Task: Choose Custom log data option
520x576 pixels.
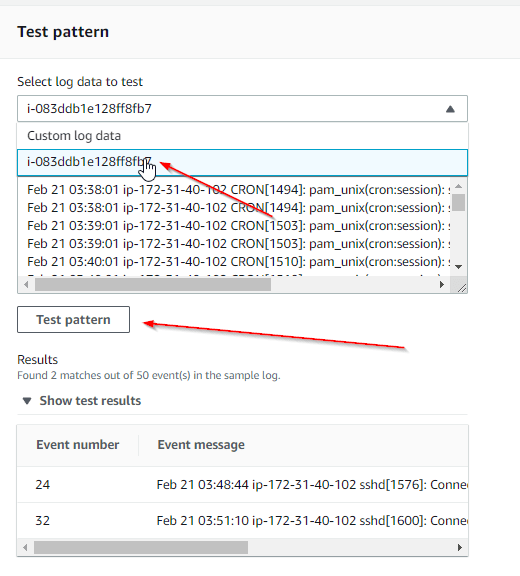Action: [242, 136]
